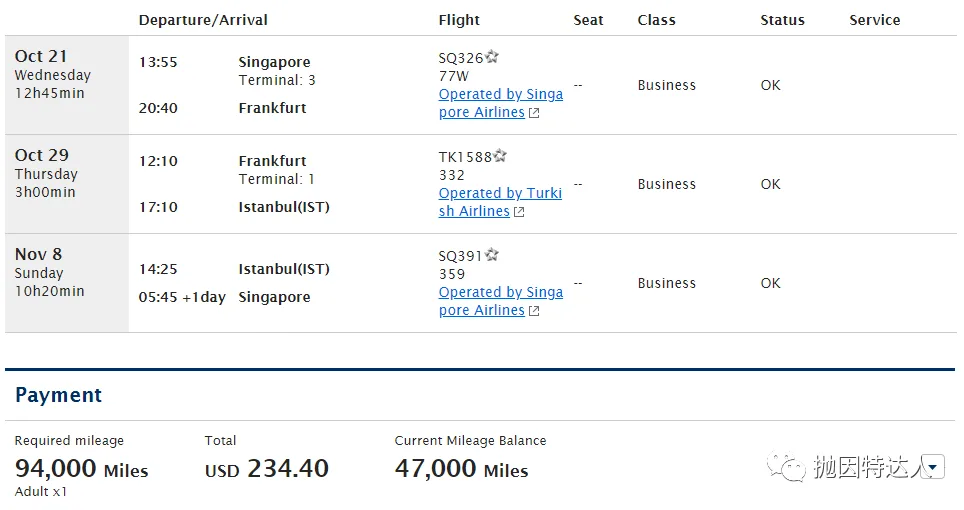The width and height of the screenshot is (964, 510).
Task: Click the Payment section heading
Action: [x=58, y=395]
